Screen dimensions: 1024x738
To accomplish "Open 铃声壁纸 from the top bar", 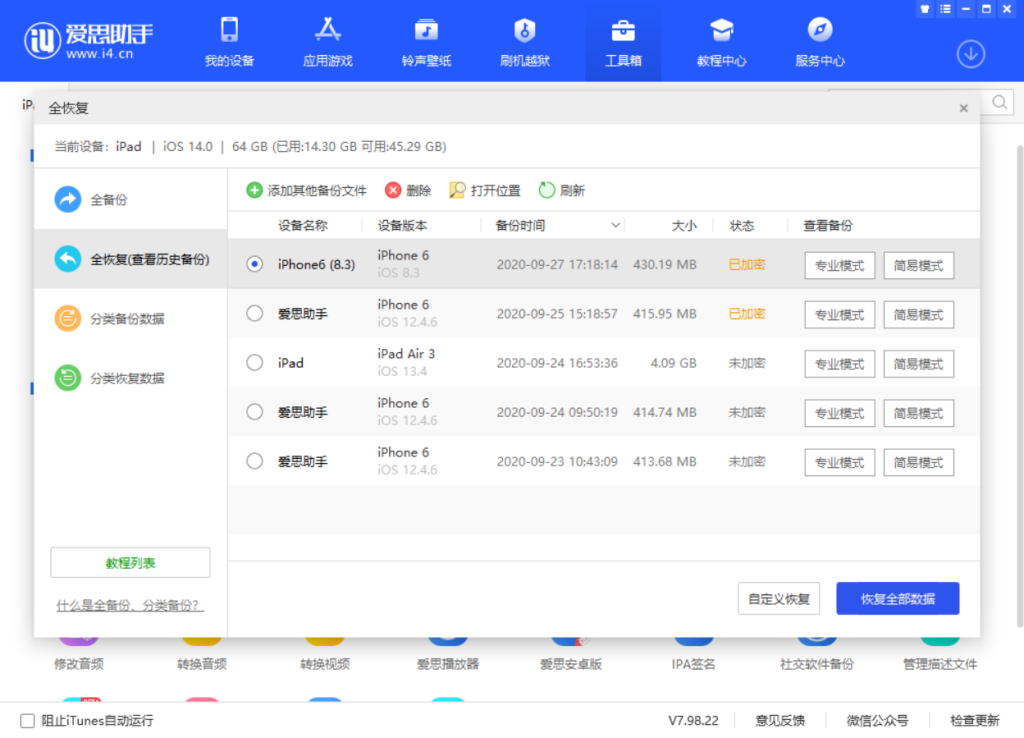I will click(x=426, y=40).
